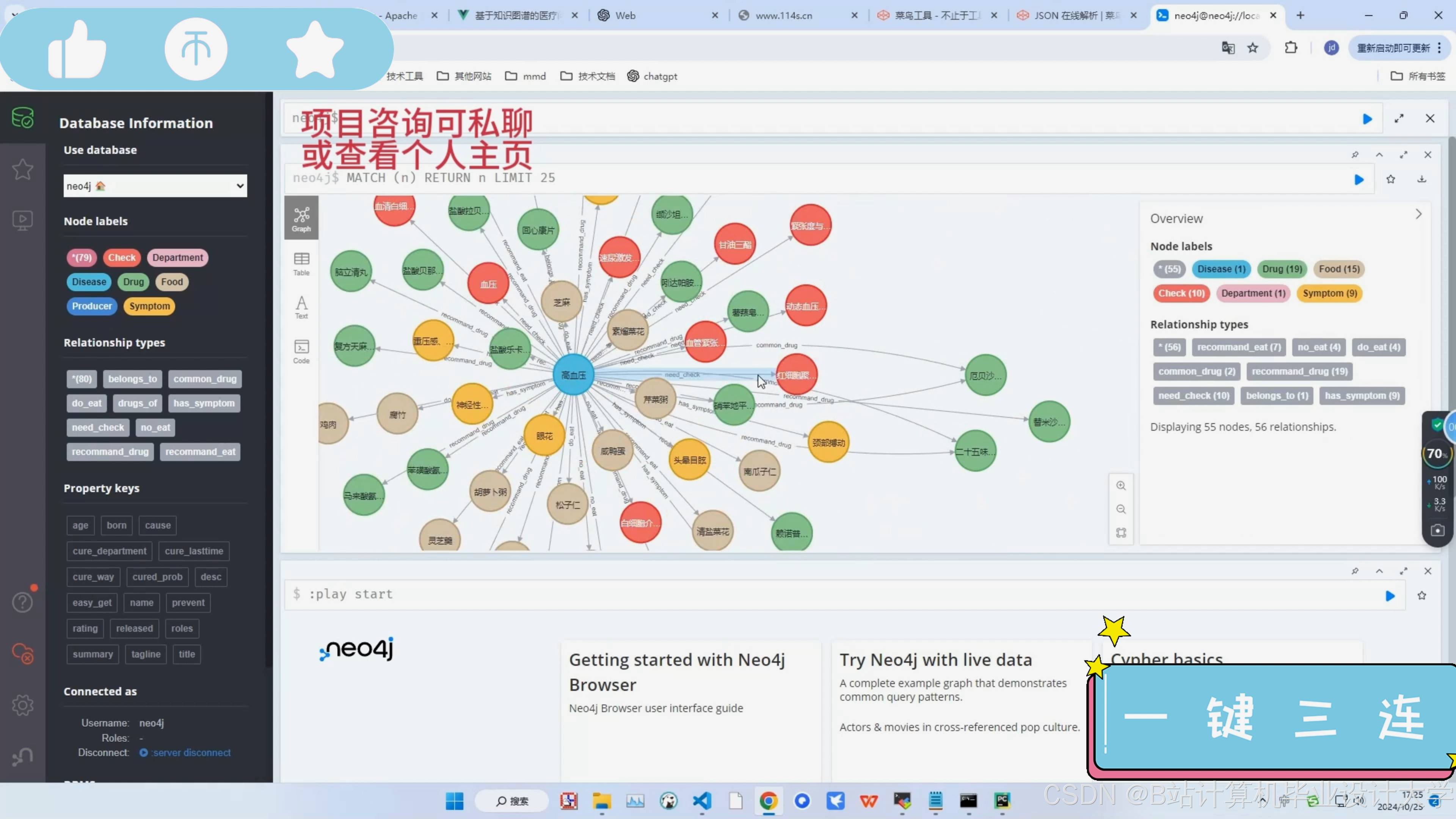This screenshot has height=819, width=1456.
Task: Select the Disease label in the sidebar
Action: tap(89, 281)
